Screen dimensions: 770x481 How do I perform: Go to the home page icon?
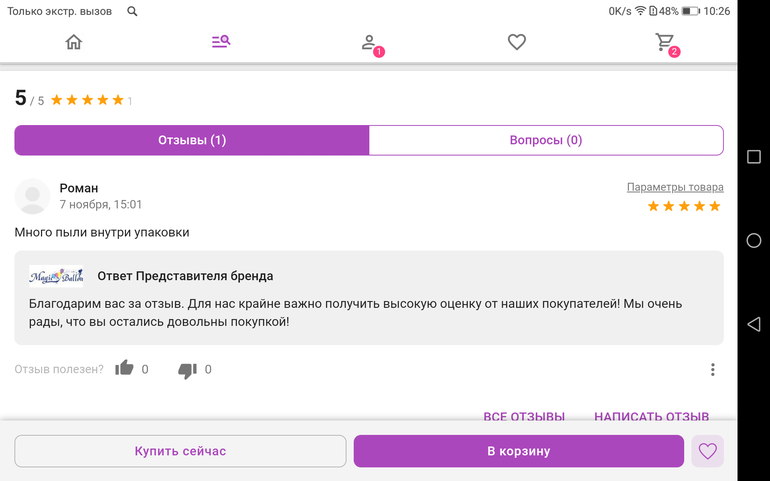[x=73, y=42]
